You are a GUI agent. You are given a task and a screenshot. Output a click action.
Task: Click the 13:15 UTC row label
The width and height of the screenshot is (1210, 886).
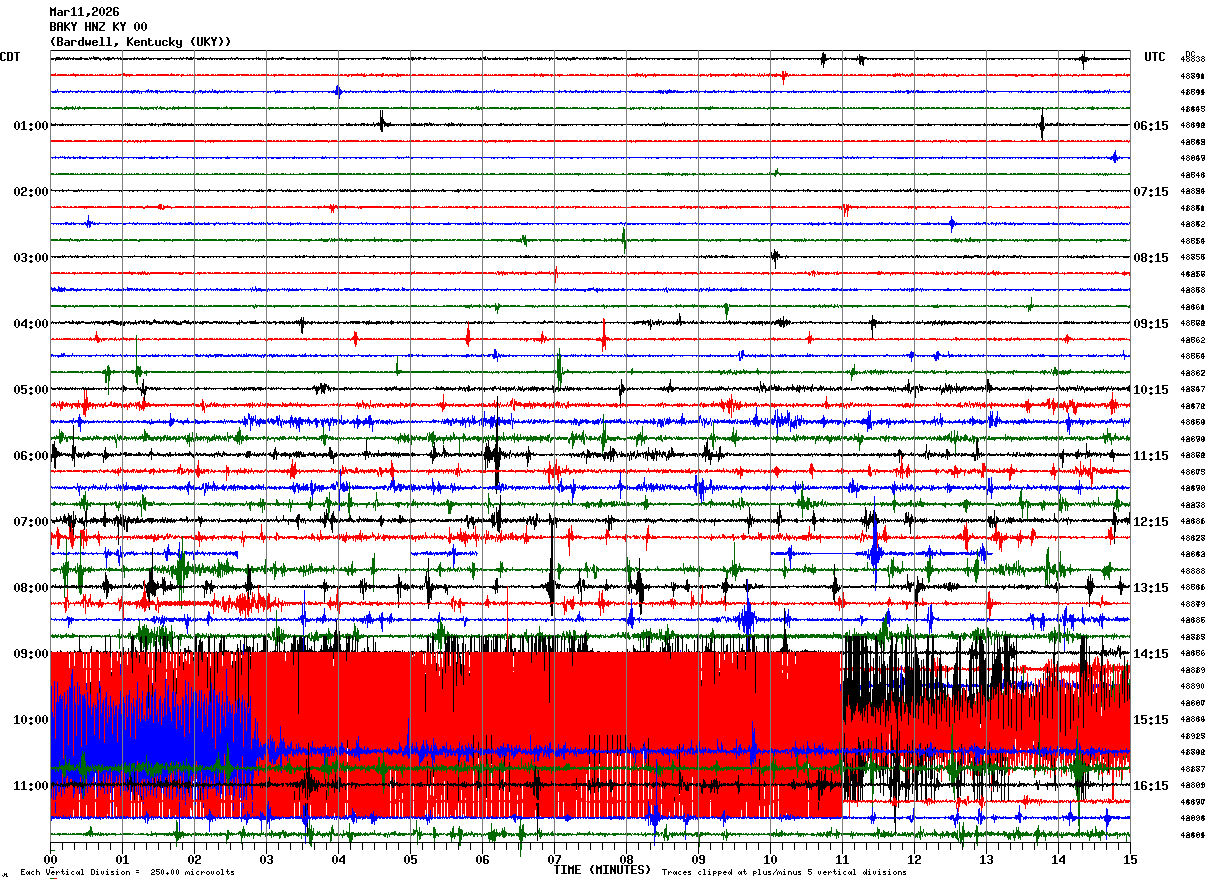click(x=1150, y=588)
